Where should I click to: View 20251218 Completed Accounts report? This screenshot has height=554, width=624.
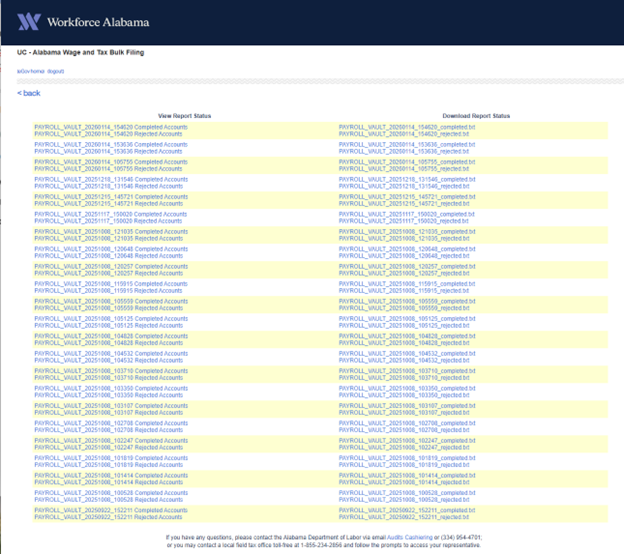click(x=111, y=179)
